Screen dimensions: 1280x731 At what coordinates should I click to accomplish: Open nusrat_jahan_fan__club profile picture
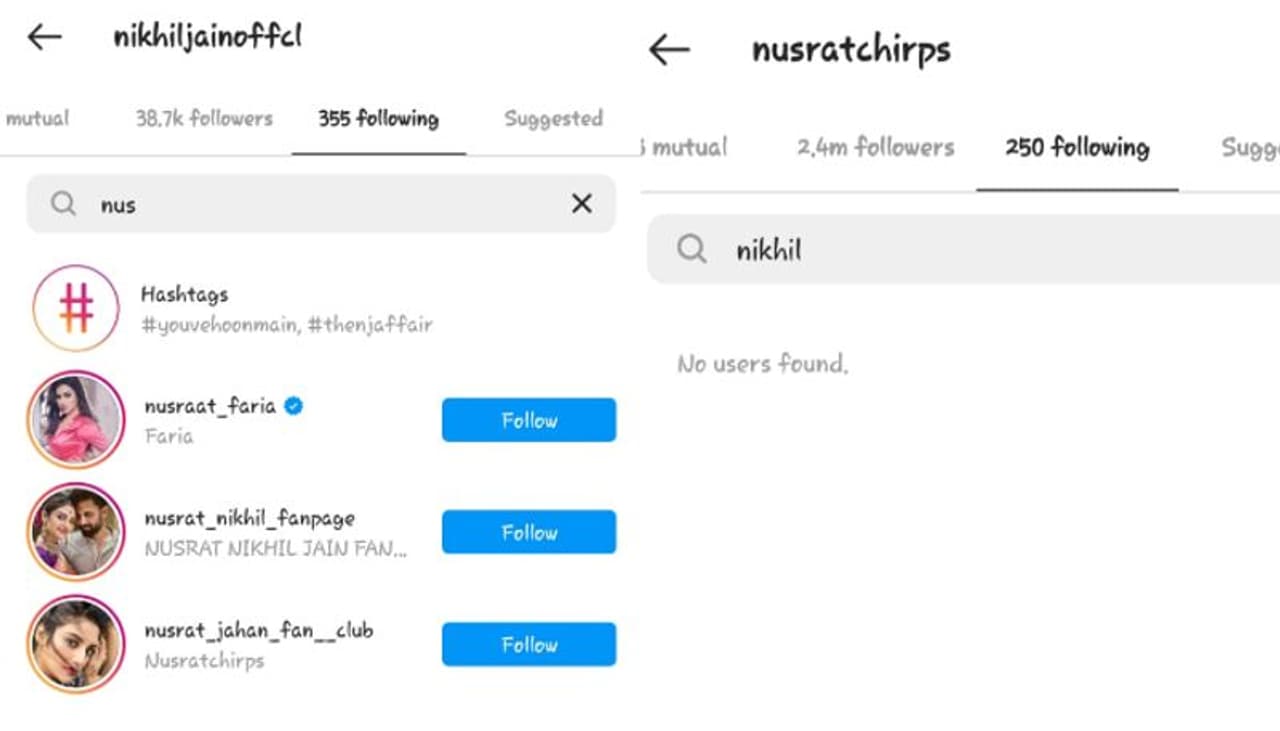pos(76,644)
